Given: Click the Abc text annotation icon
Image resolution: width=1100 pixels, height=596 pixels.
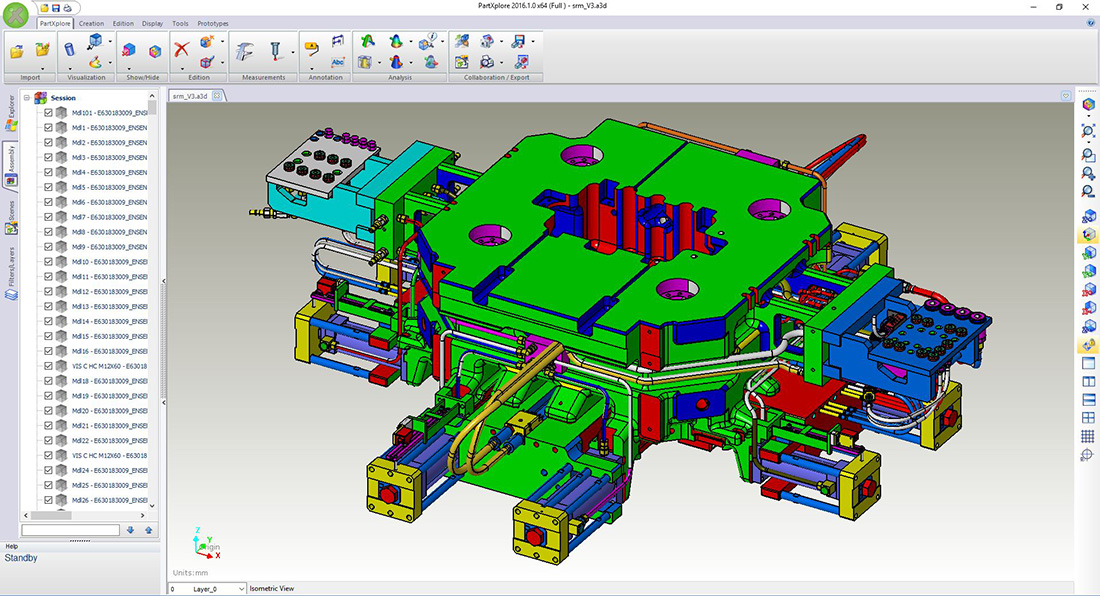Looking at the screenshot, I should pyautogui.click(x=337, y=61).
